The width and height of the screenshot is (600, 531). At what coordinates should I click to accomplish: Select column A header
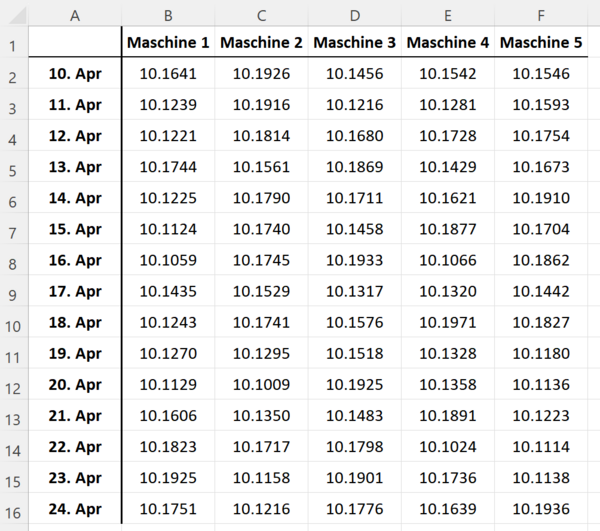(x=75, y=15)
